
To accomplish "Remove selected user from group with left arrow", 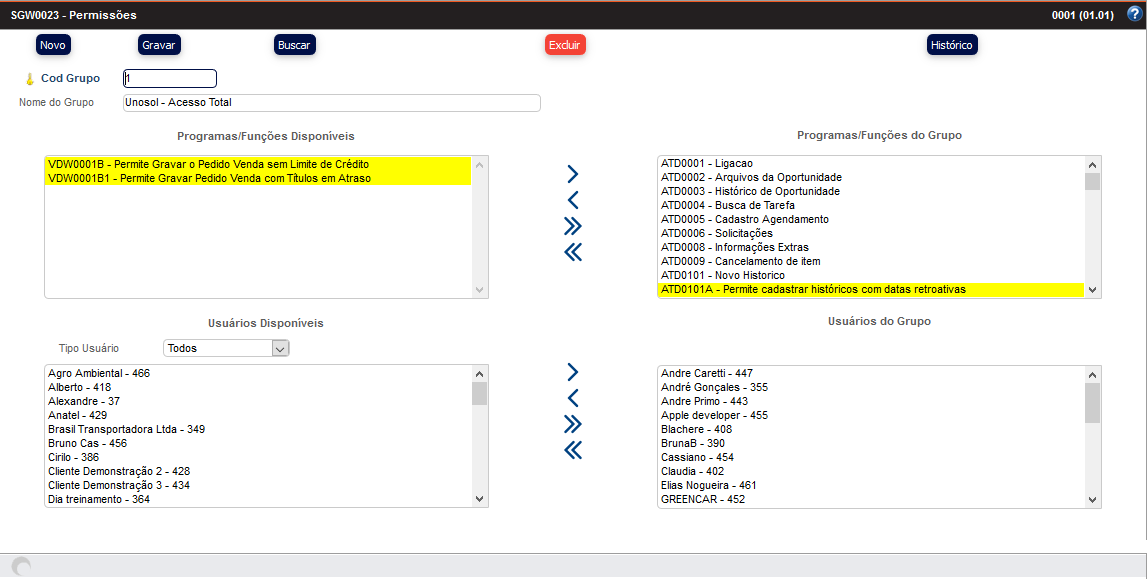I will (572, 397).
